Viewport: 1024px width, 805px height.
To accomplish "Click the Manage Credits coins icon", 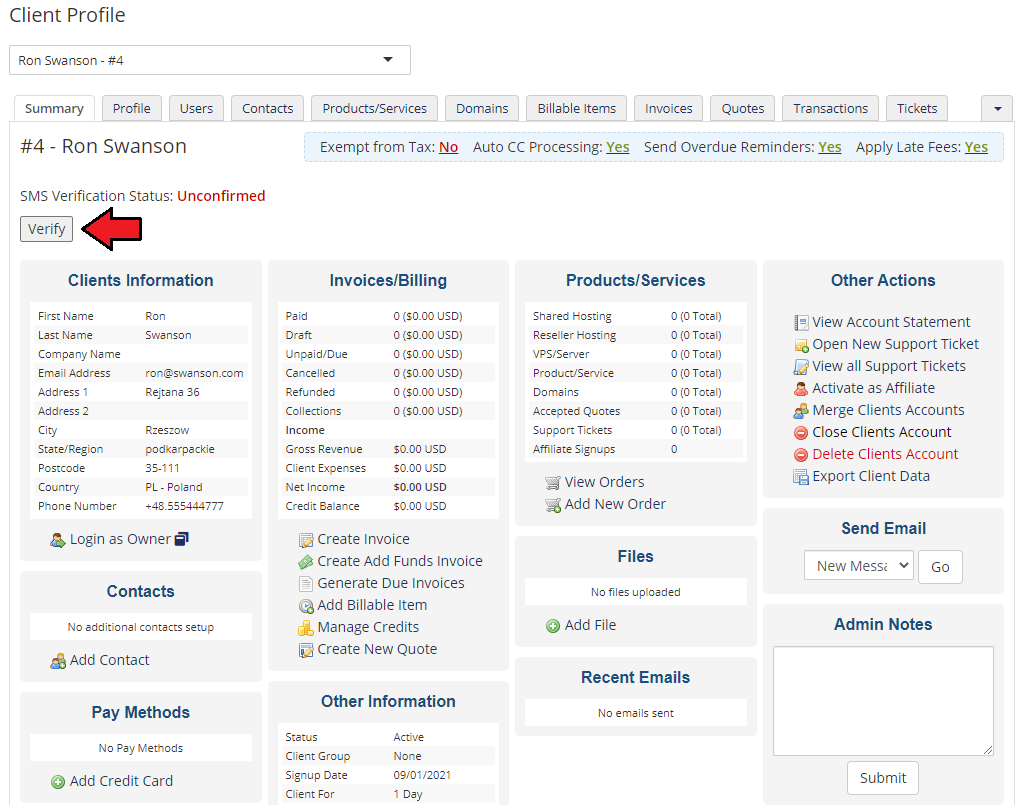I will (306, 628).
